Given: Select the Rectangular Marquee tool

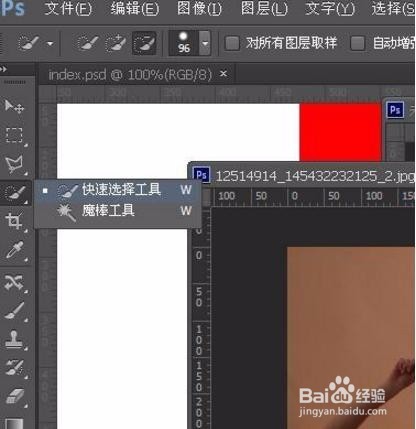Looking at the screenshot, I should pyautogui.click(x=14, y=135).
